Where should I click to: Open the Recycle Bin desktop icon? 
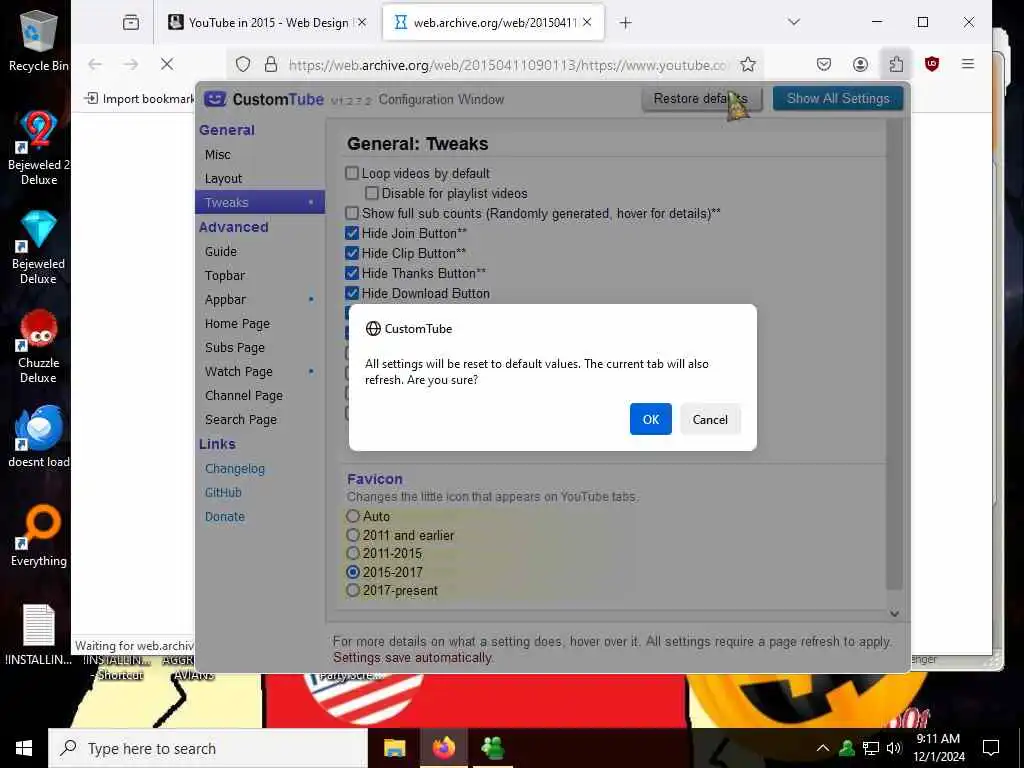[38, 40]
